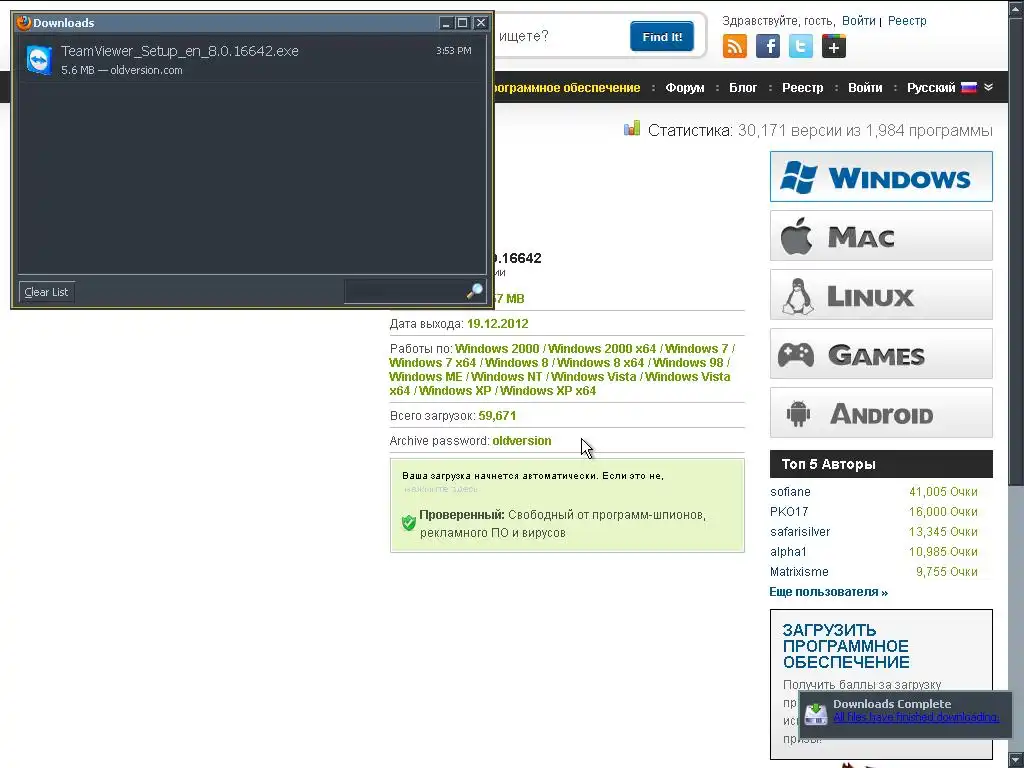Open the Блог menu item
This screenshot has height=768, width=1024.
coord(743,88)
